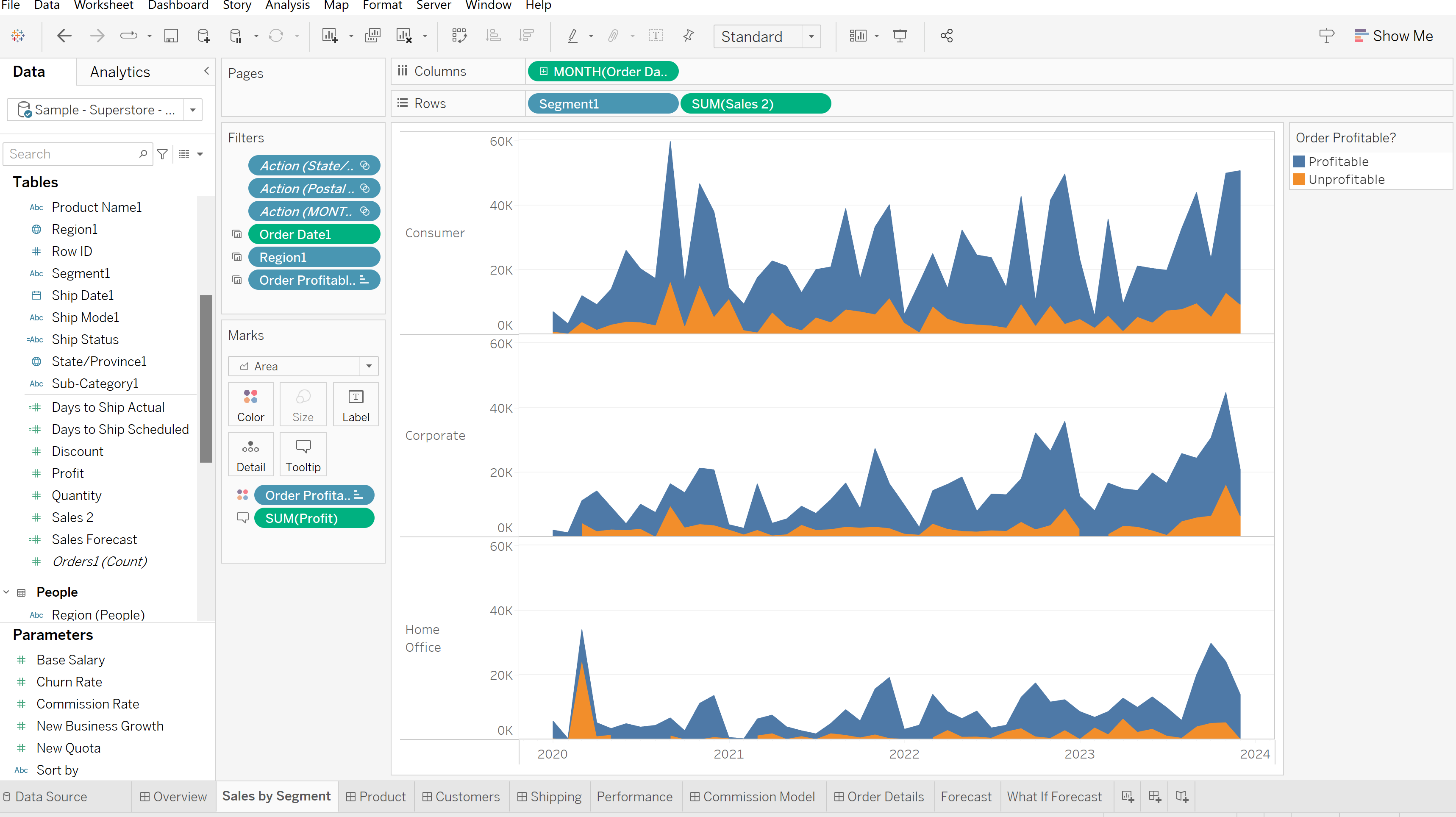Click the undo back arrow icon
This screenshot has height=817, width=1456.
click(64, 36)
